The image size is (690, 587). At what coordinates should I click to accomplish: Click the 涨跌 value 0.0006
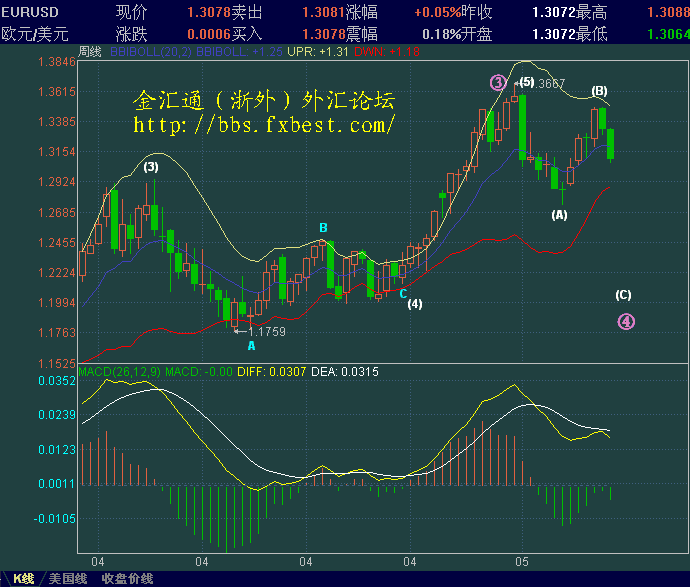pos(209,34)
